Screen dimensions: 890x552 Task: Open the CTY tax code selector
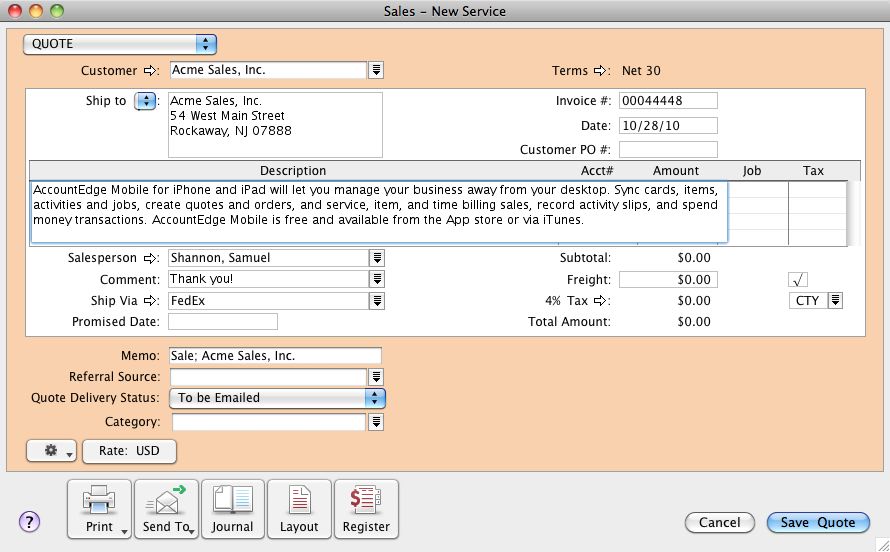pyautogui.click(x=835, y=301)
